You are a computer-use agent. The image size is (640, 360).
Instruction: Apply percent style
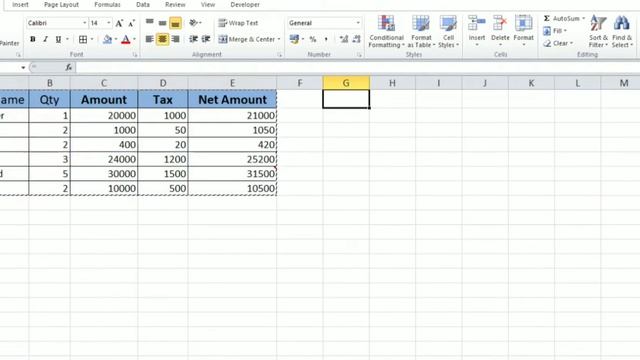click(313, 39)
